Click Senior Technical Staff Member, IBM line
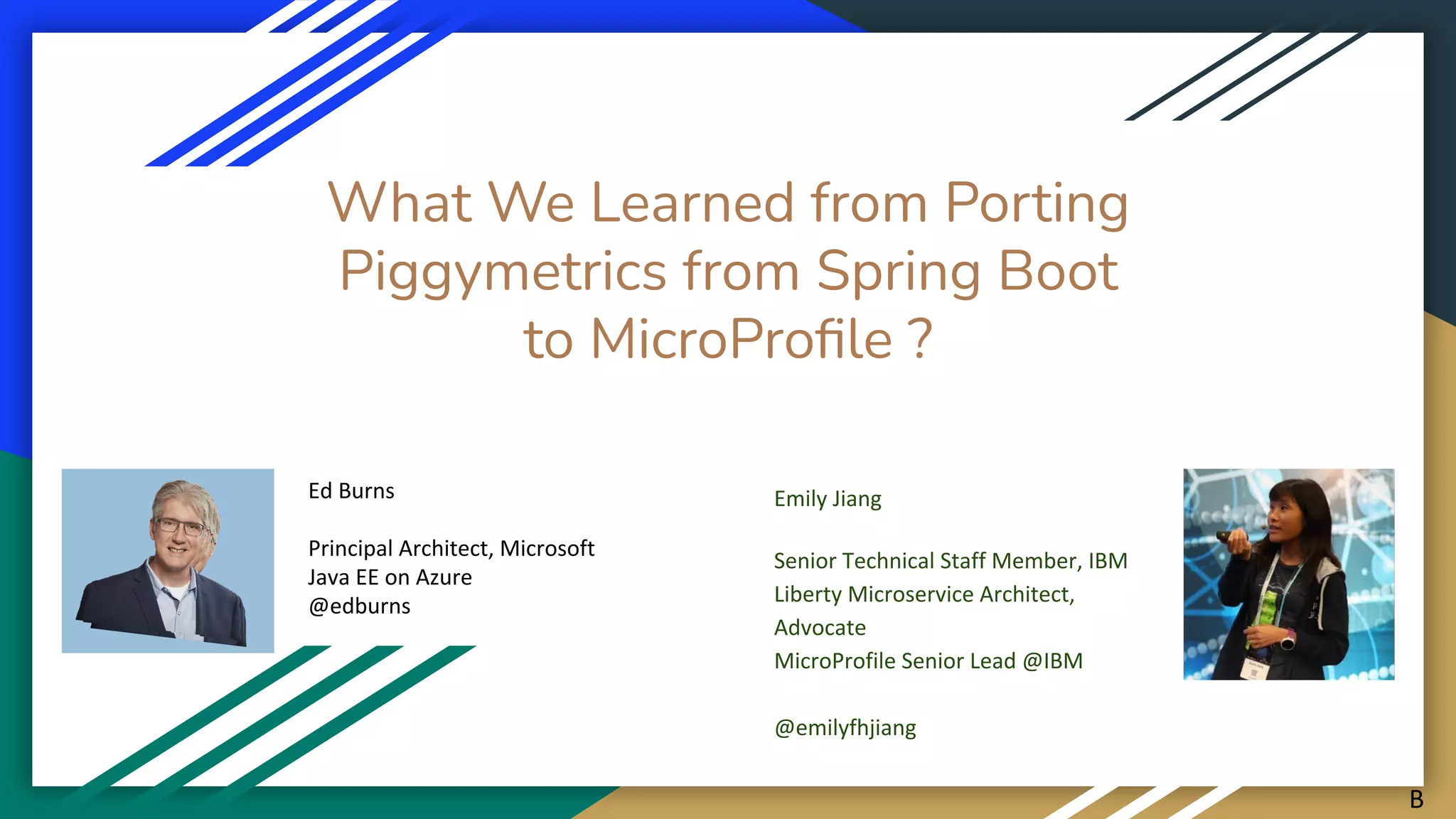 950,561
